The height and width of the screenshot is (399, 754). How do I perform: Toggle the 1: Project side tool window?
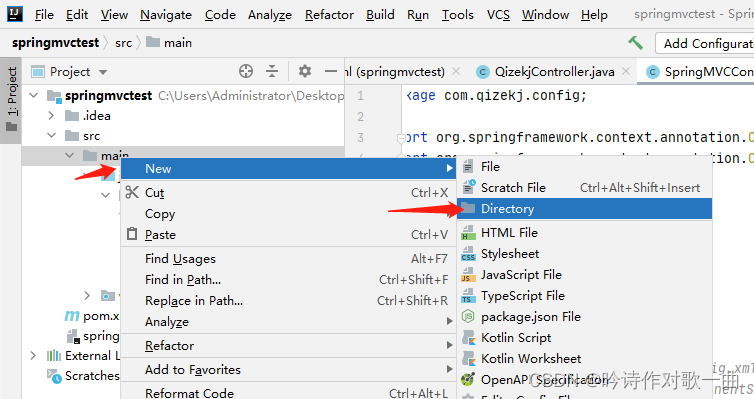(x=12, y=100)
